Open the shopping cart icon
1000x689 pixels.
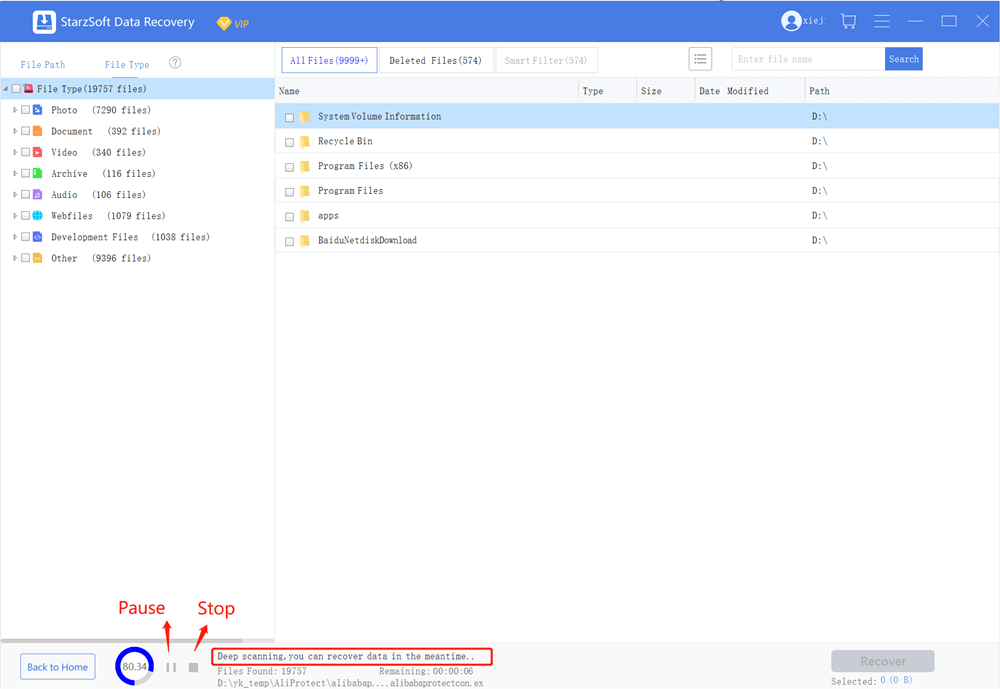click(x=848, y=21)
